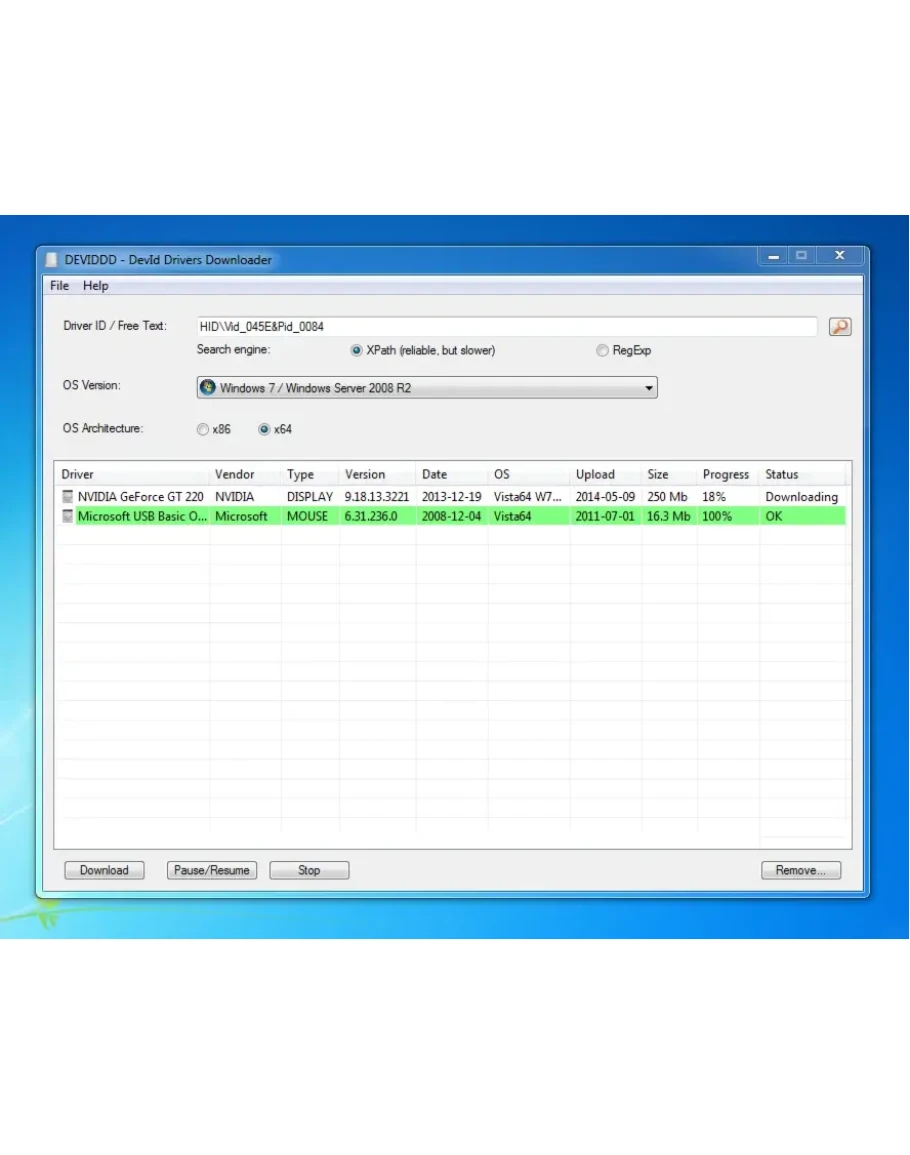Sort the list by Vendor column header
Viewport: 910px width, 1155px height.
(235, 475)
